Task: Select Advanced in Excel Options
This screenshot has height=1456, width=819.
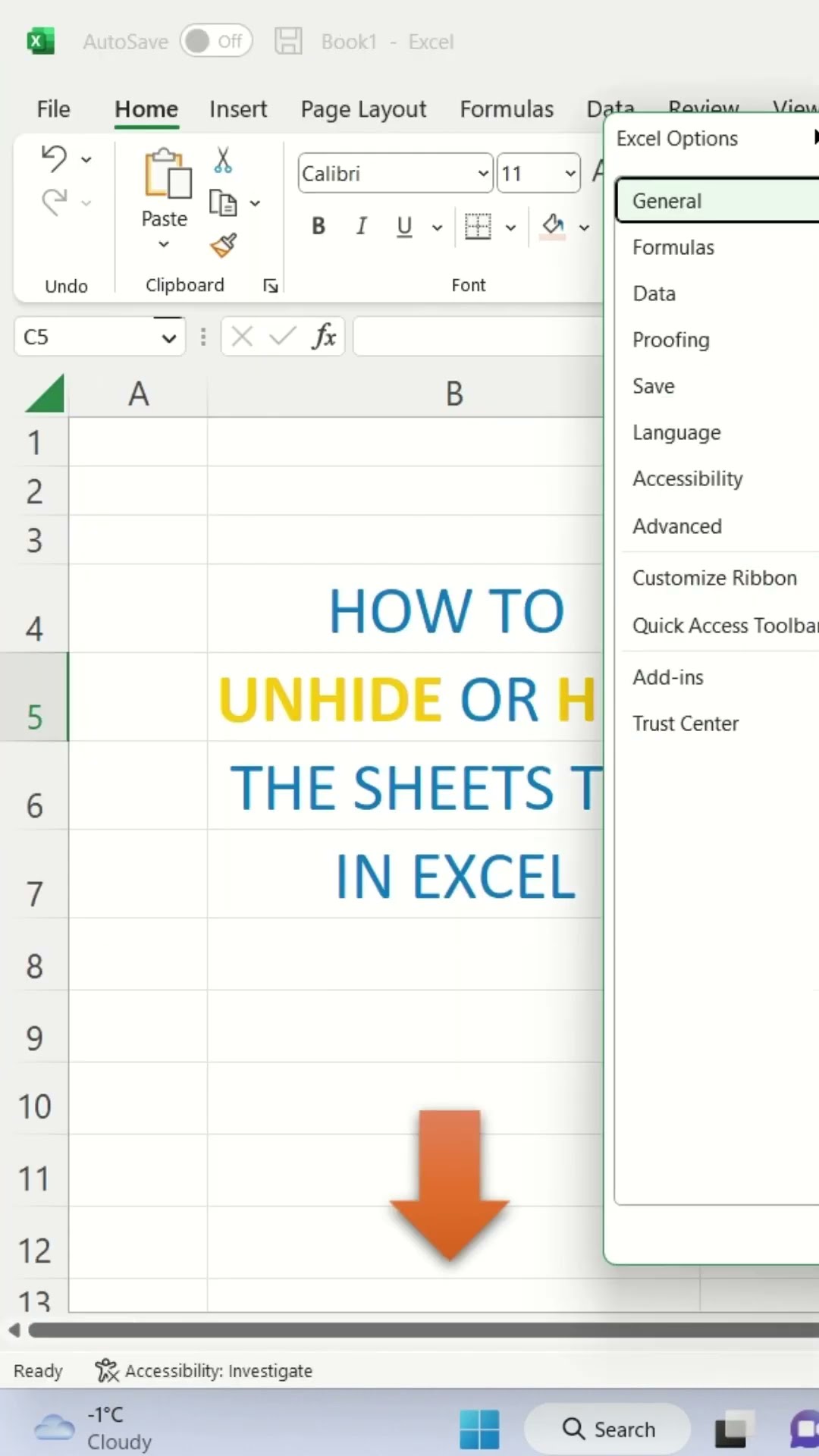Action: coord(677,526)
